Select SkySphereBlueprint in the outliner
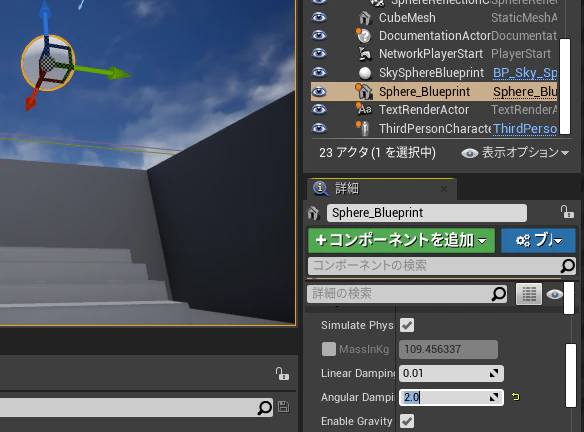The image size is (584, 432). [431, 73]
